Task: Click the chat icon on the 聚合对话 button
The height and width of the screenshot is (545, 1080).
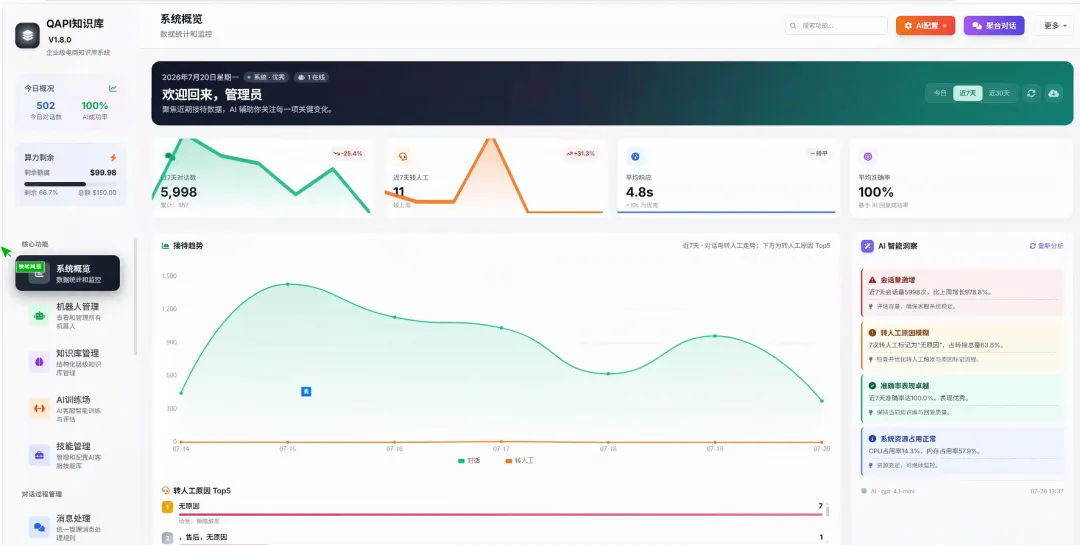Action: 976,25
